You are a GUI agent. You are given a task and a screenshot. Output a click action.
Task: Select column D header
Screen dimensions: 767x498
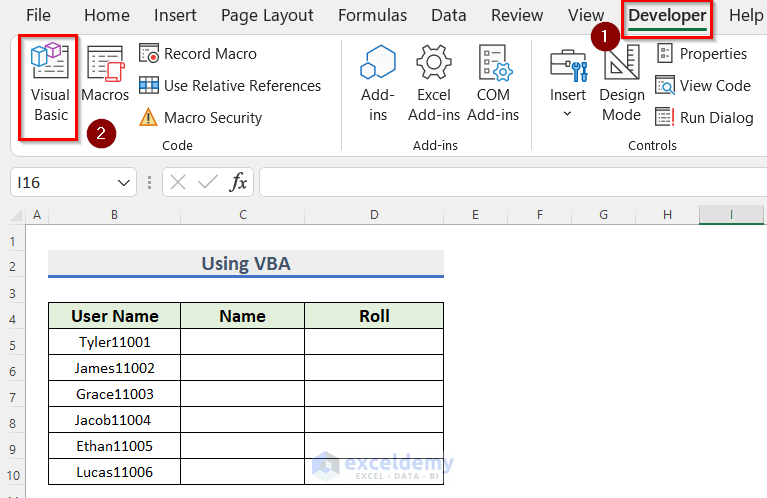click(x=374, y=215)
